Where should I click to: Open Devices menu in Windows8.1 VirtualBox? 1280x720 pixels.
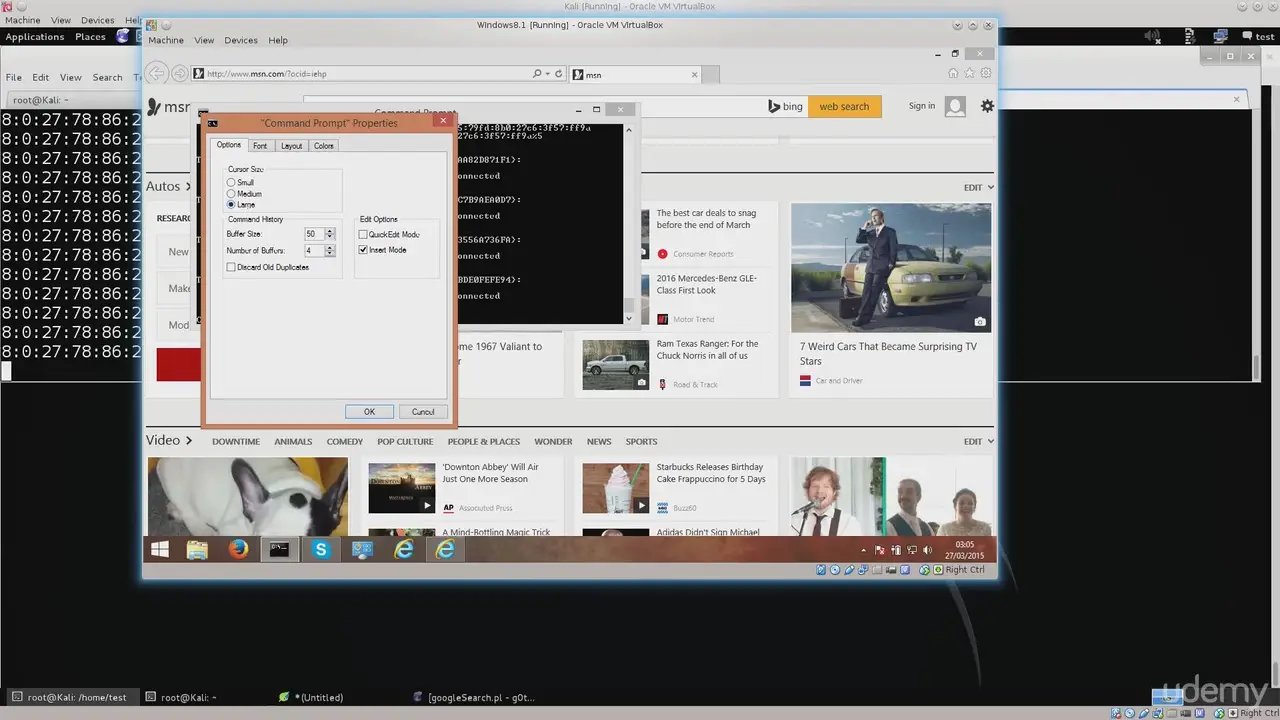pos(241,40)
